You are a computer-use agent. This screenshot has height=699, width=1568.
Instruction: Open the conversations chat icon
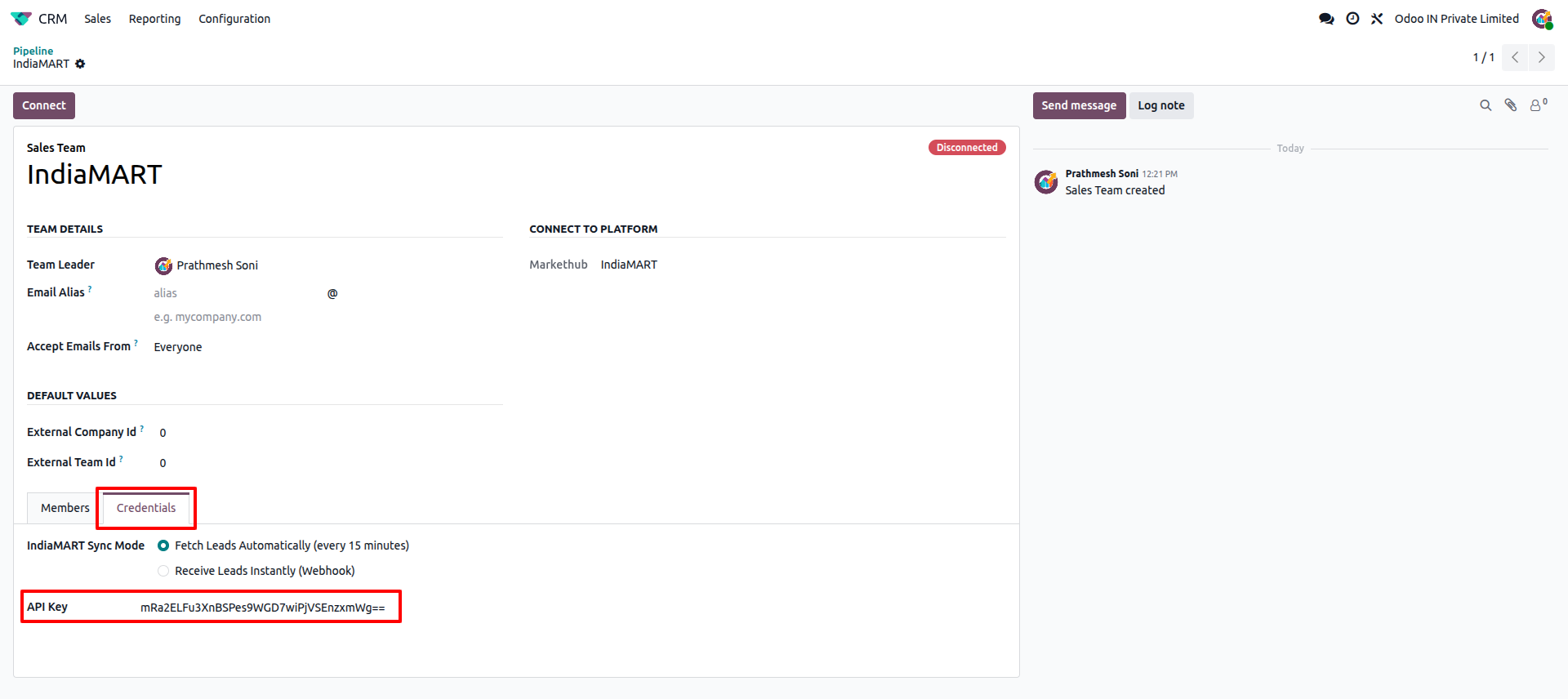(x=1326, y=19)
